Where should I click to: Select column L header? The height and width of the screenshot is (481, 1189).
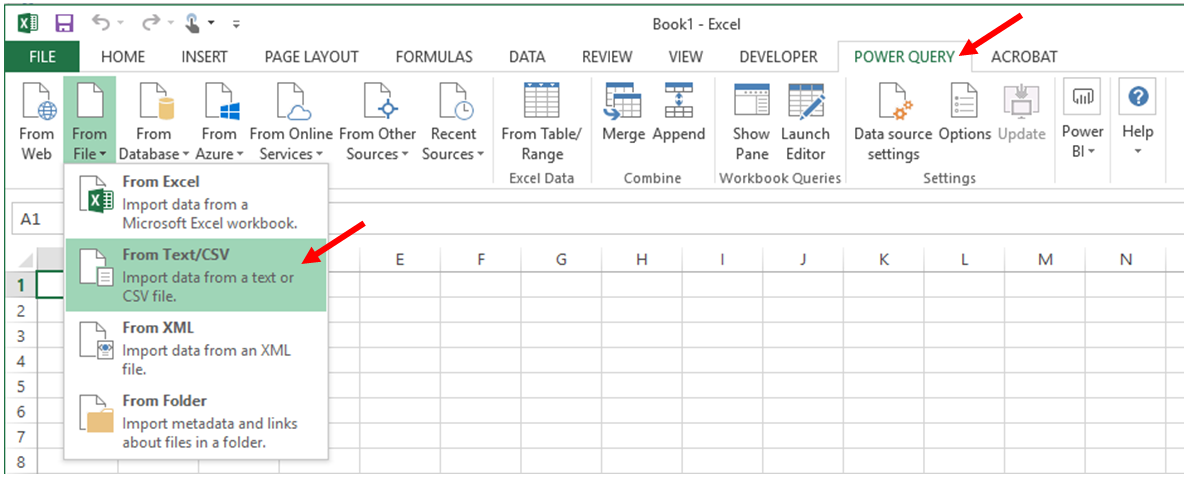coord(965,259)
